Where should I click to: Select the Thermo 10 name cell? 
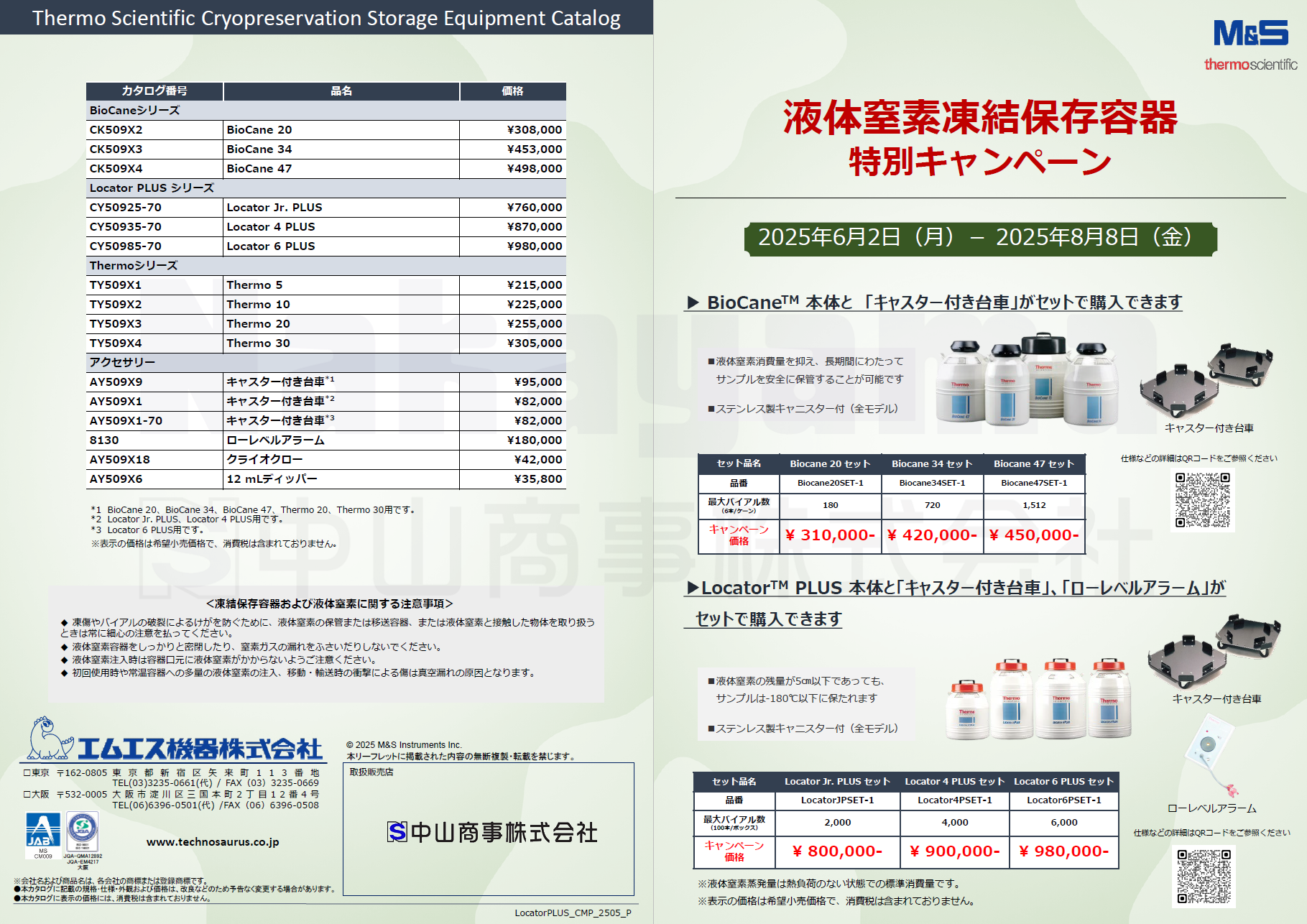(341, 305)
